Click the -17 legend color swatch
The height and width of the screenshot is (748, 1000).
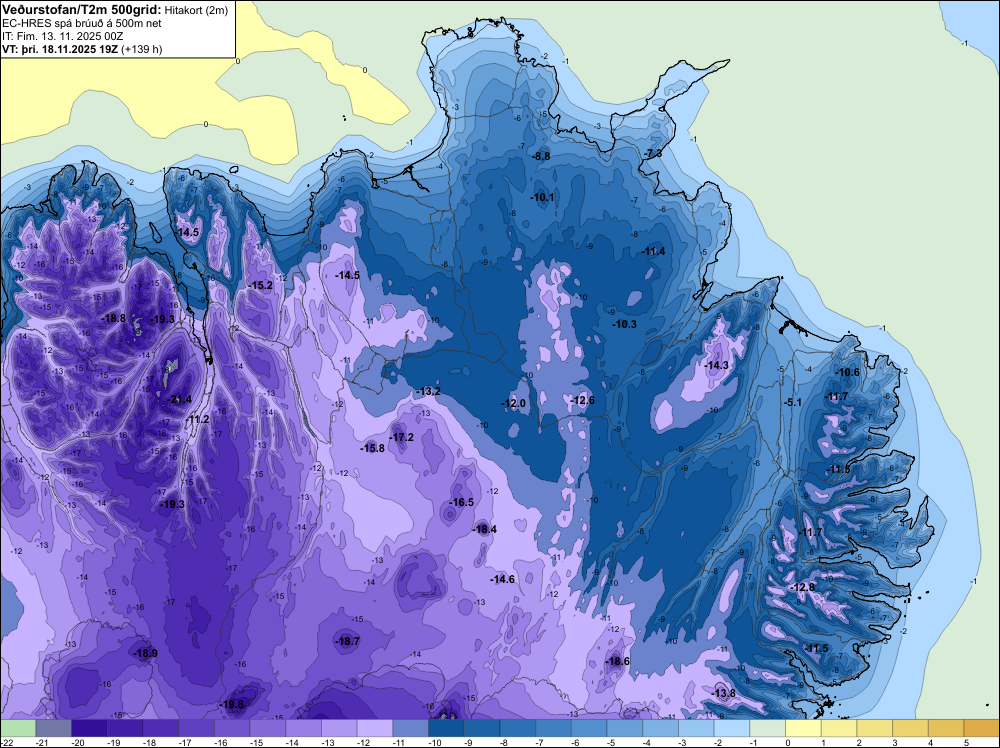(x=196, y=728)
